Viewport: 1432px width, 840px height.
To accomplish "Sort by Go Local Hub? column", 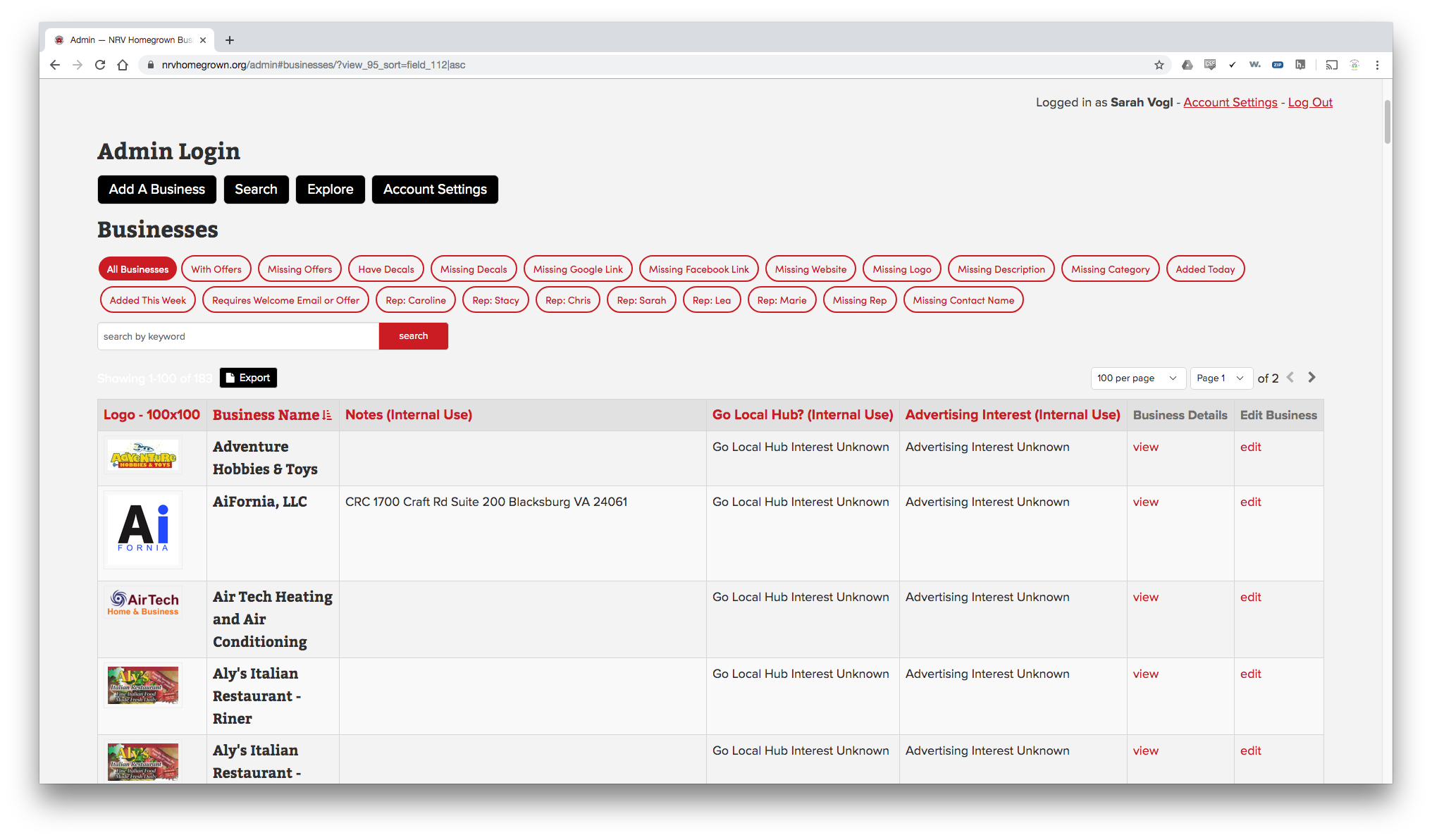I will (x=803, y=415).
